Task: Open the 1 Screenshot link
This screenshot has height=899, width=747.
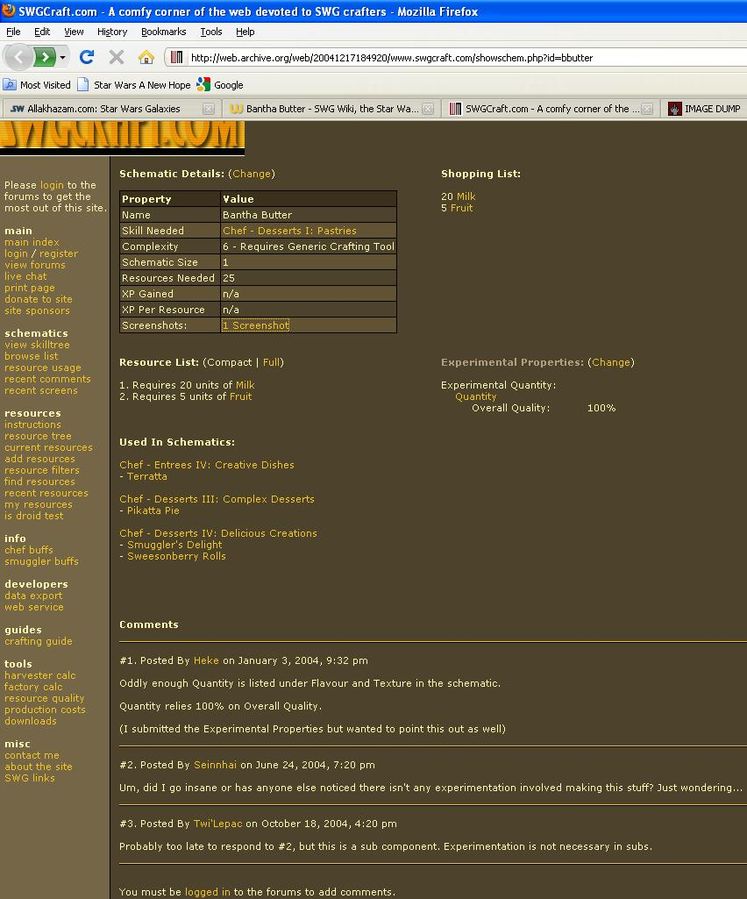Action: [255, 326]
